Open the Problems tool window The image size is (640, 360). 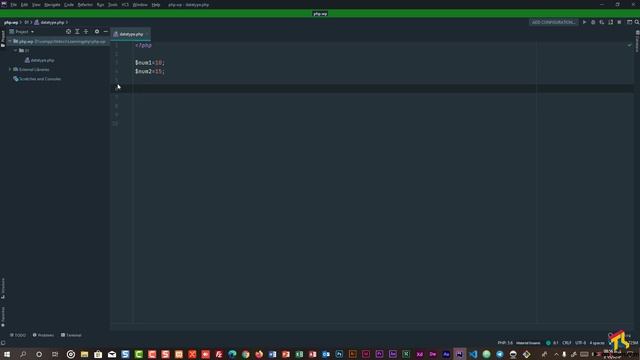coord(43,335)
